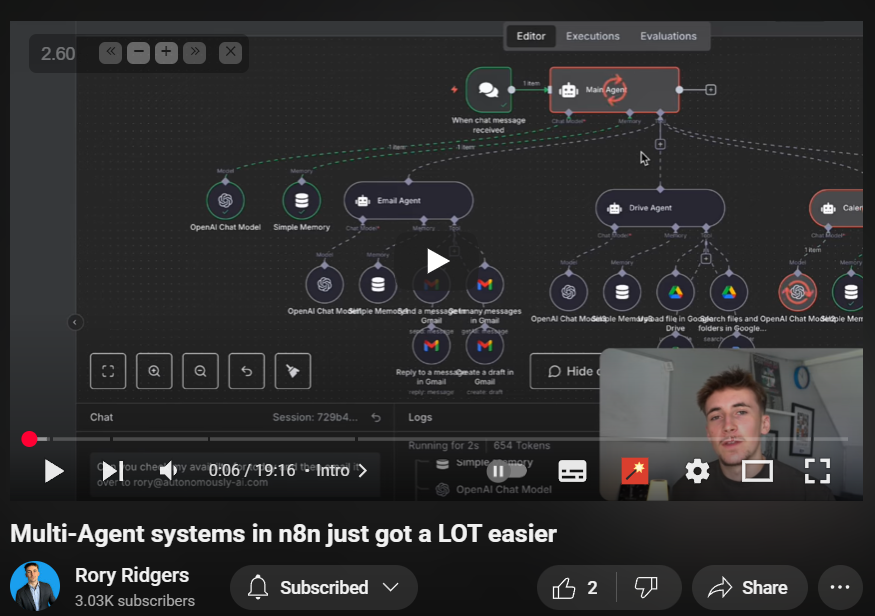875x616 pixels.
Task: Open more actions three-dot menu
Action: 840,588
